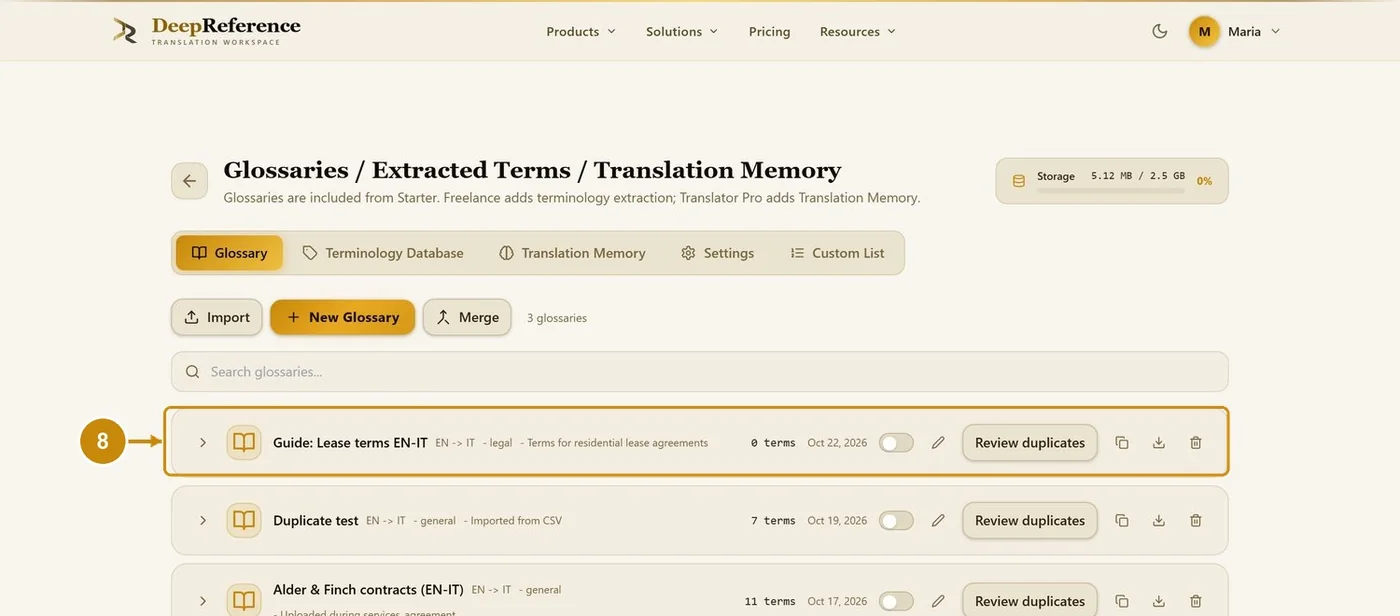Copy the Duplicate test glossary
This screenshot has width=1400, height=616.
point(1122,521)
